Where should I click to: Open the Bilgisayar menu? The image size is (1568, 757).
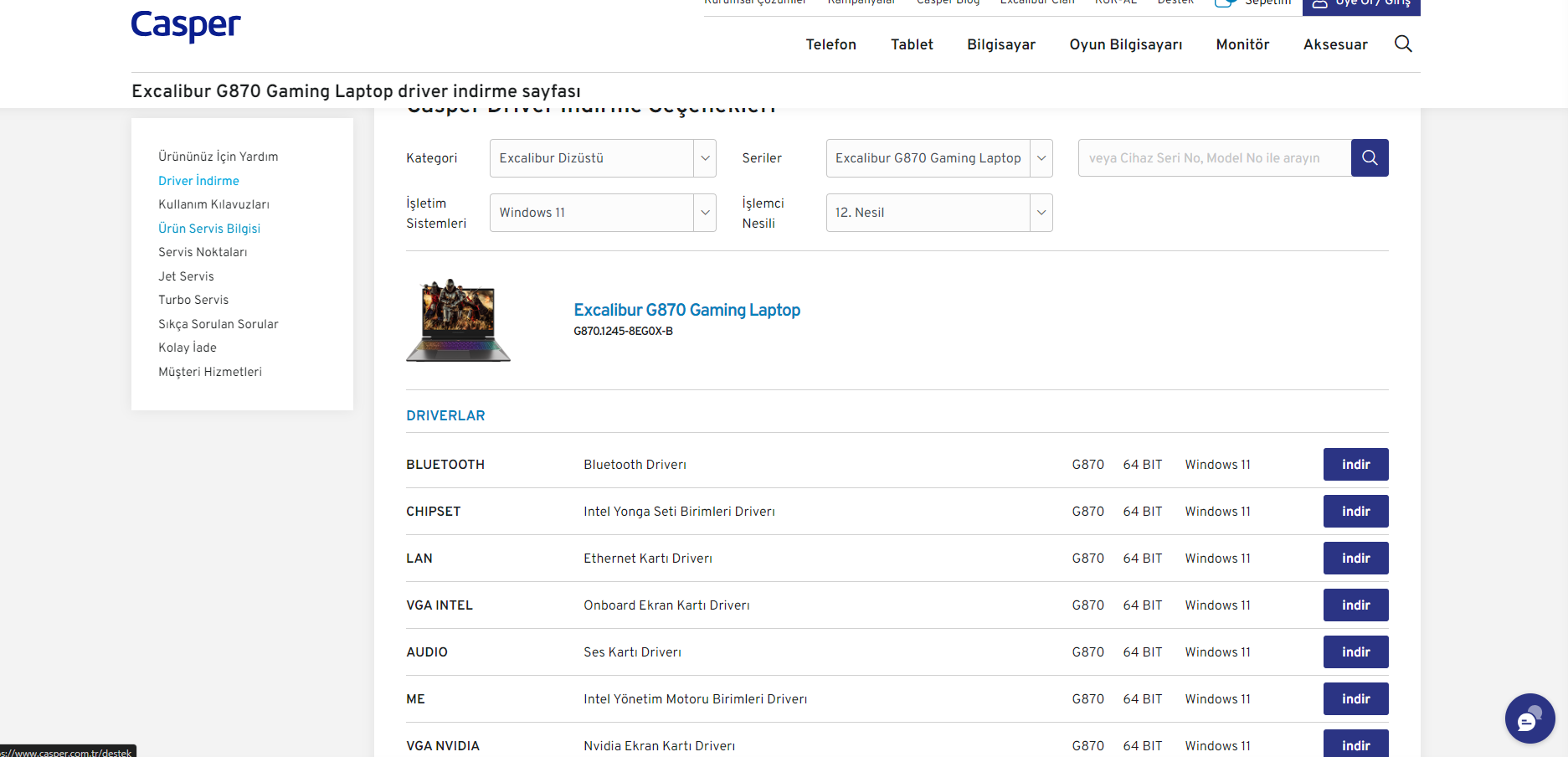pos(1001,44)
